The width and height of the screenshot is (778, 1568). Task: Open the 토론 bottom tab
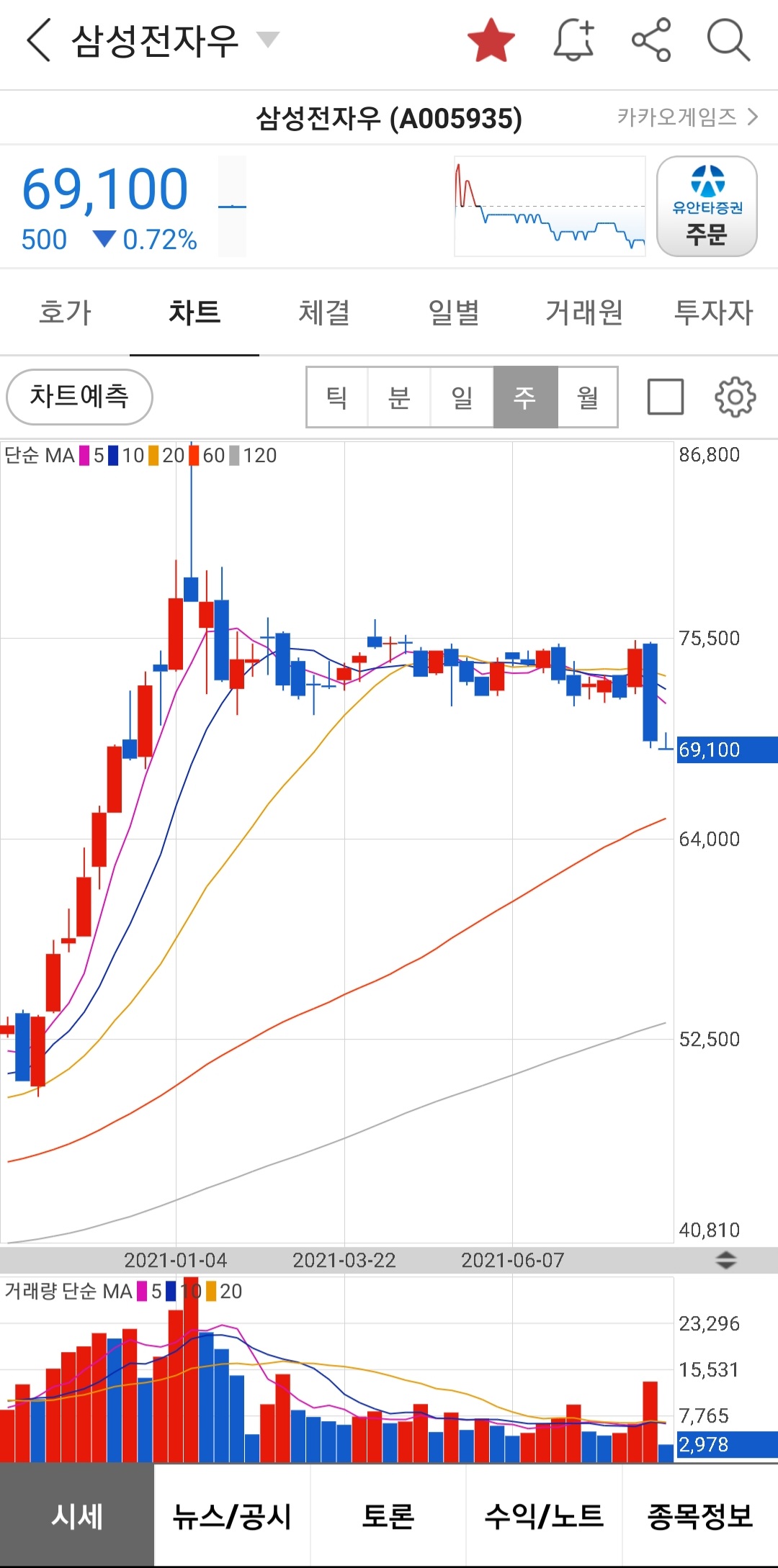coord(388,1515)
